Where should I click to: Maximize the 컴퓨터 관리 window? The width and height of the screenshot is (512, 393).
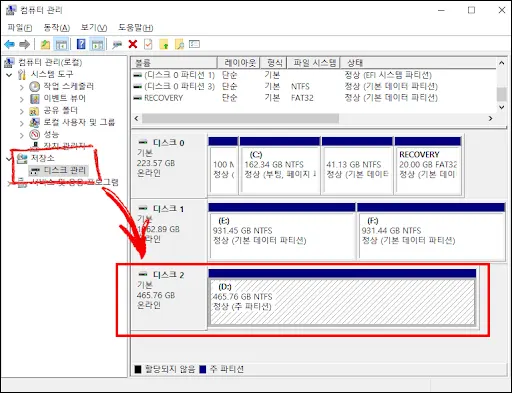click(x=471, y=10)
